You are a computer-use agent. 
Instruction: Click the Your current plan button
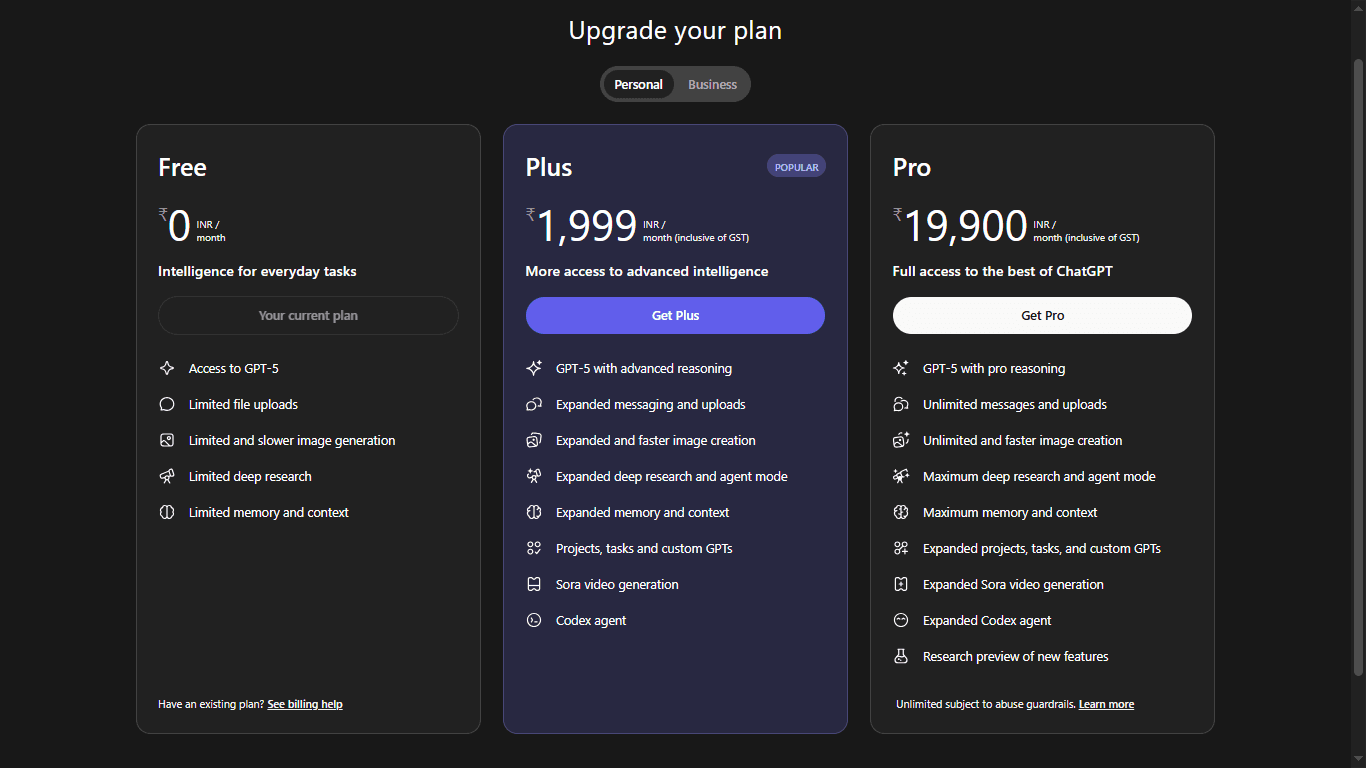click(308, 315)
